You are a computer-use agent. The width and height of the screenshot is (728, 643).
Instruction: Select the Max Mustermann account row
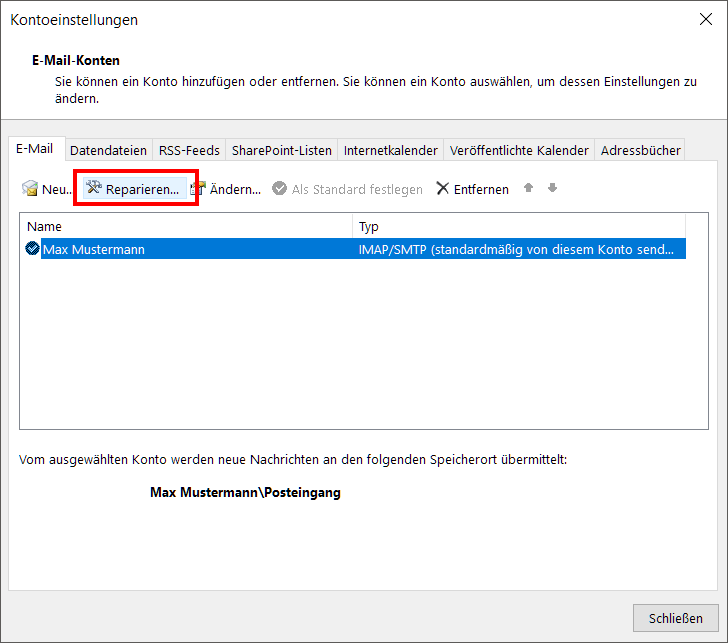pos(190,249)
